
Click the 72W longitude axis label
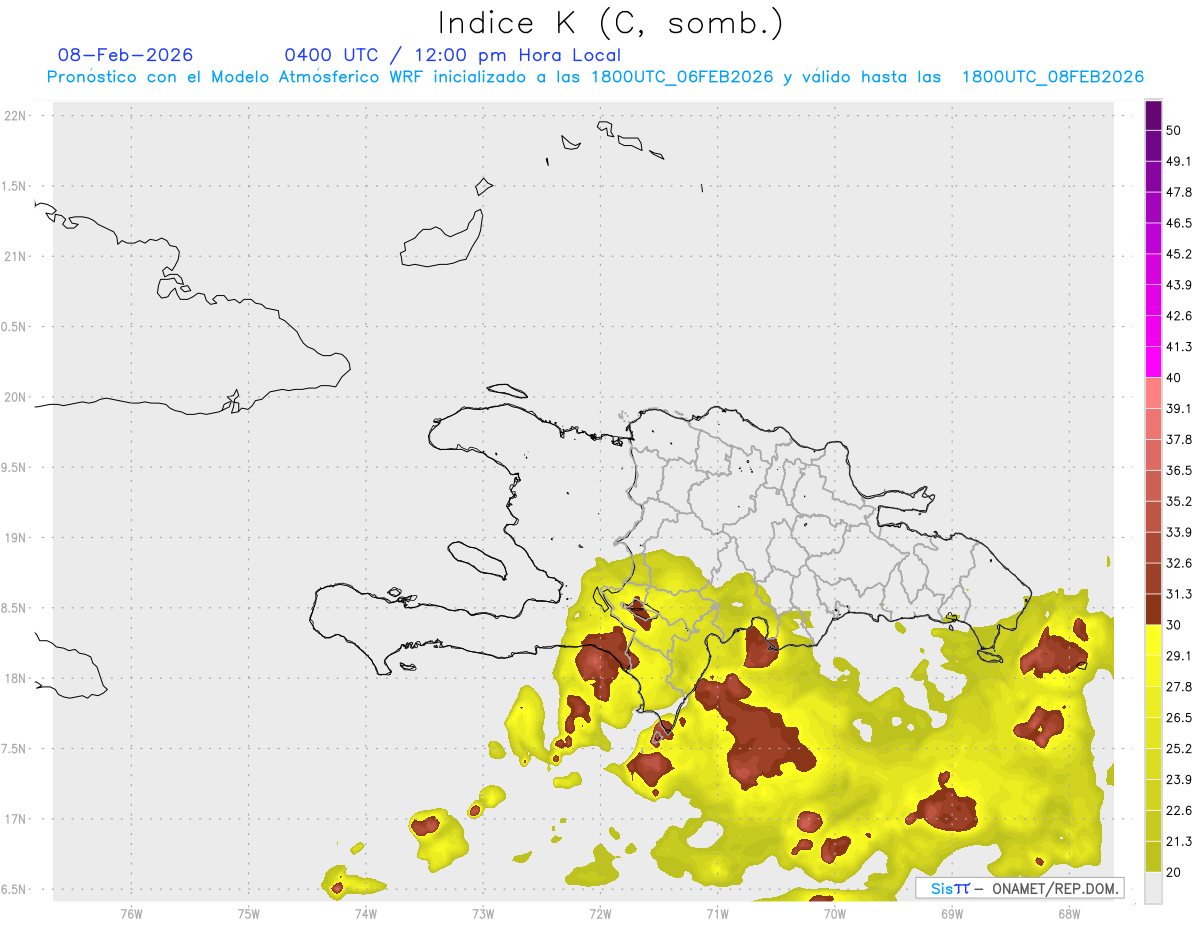[x=600, y=913]
